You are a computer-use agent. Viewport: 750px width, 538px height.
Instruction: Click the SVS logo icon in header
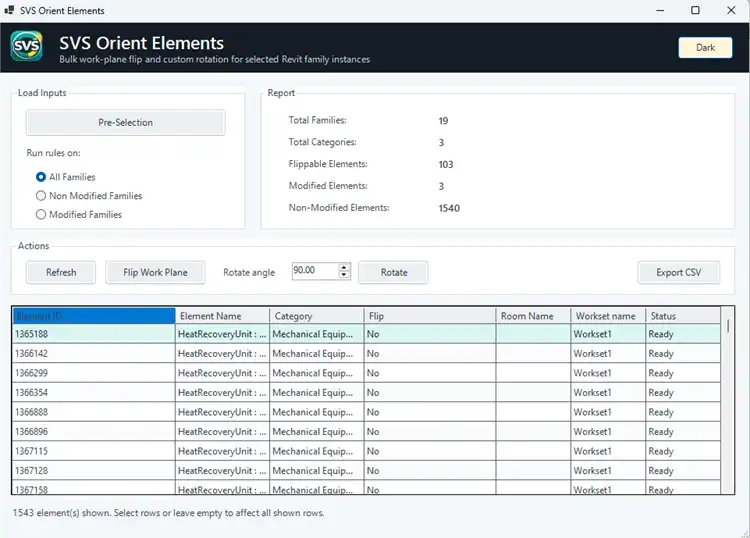(x=27, y=46)
